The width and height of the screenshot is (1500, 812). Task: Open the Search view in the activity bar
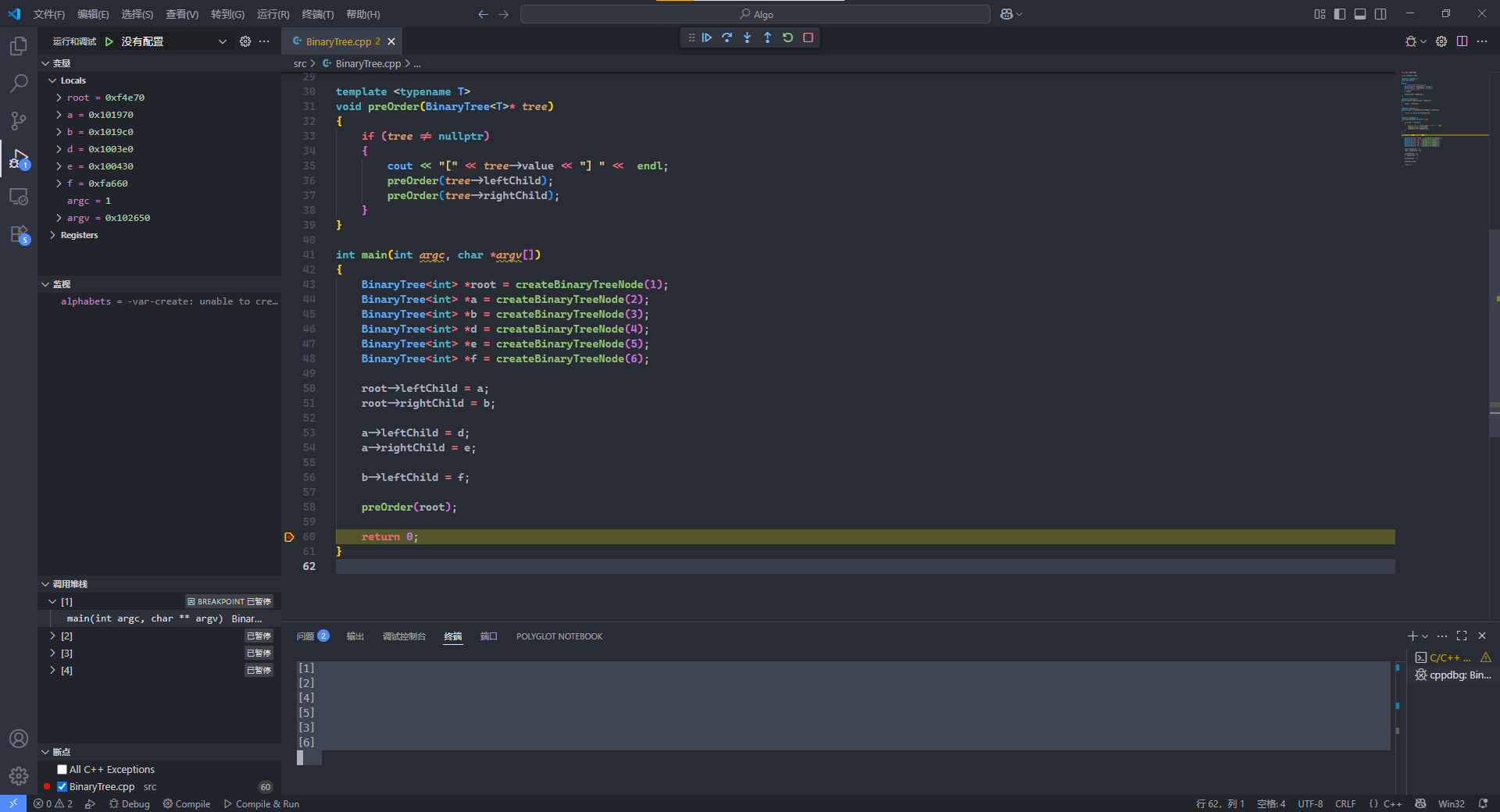point(19,84)
